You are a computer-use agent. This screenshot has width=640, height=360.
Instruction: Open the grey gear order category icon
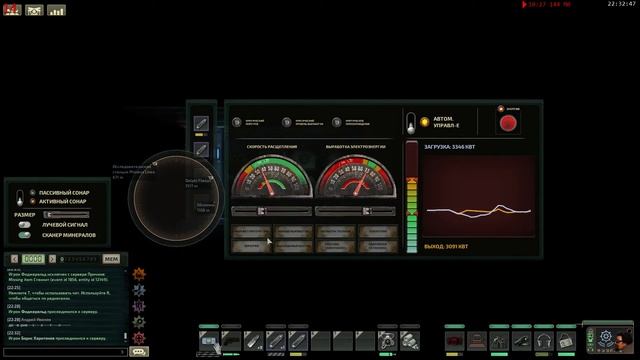coord(139,322)
